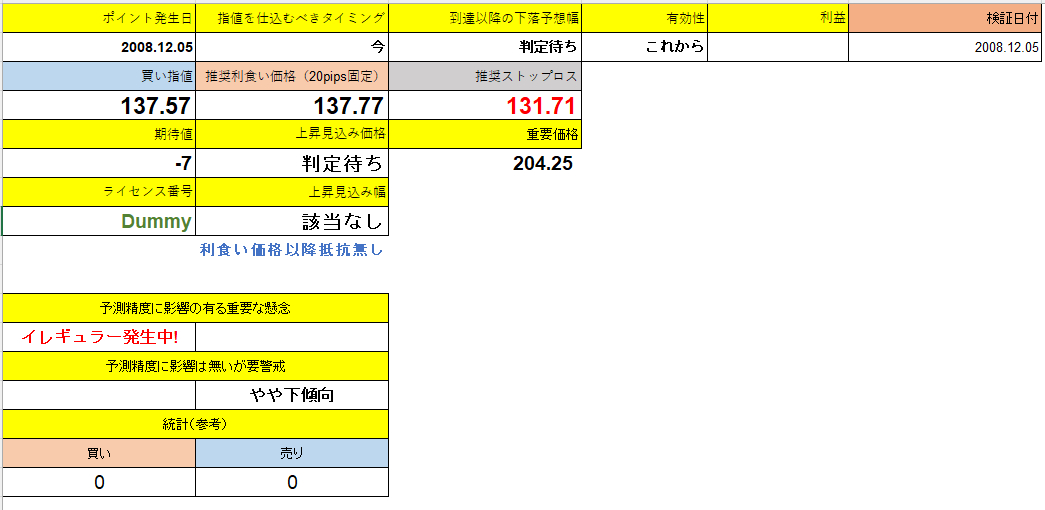Select the ライセンス番号 label cell

pyautogui.click(x=99, y=192)
